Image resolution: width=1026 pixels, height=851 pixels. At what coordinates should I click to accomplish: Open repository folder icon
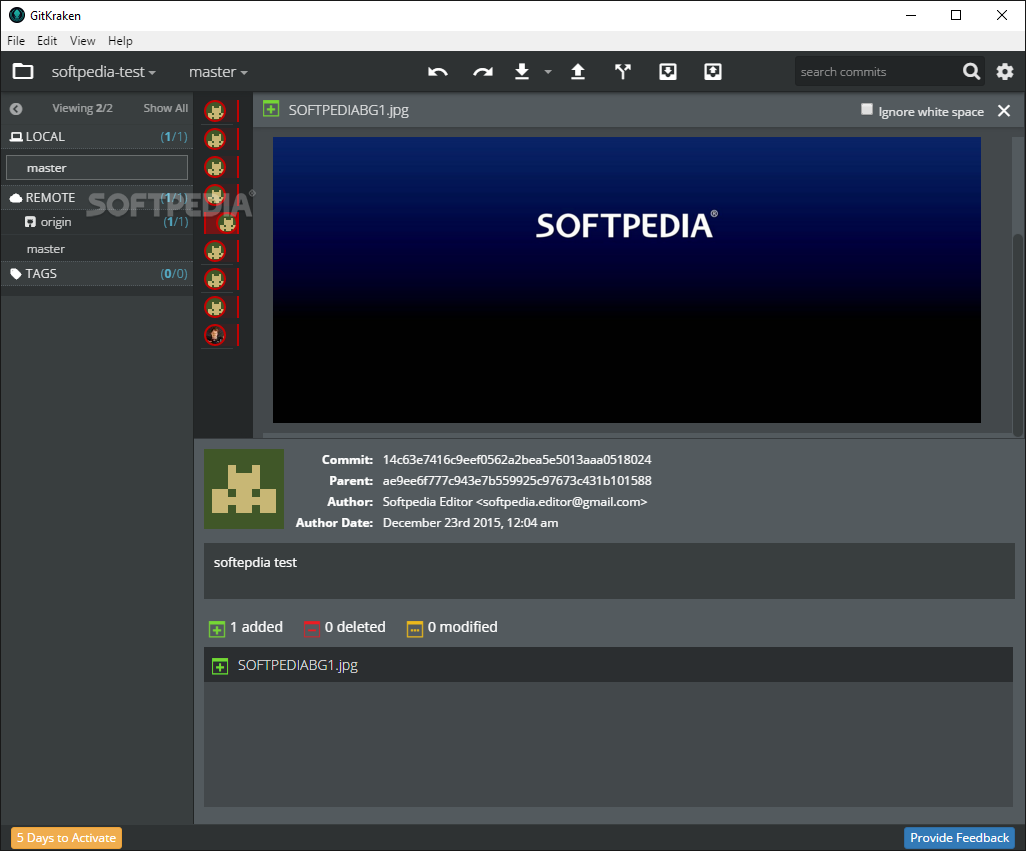point(23,71)
